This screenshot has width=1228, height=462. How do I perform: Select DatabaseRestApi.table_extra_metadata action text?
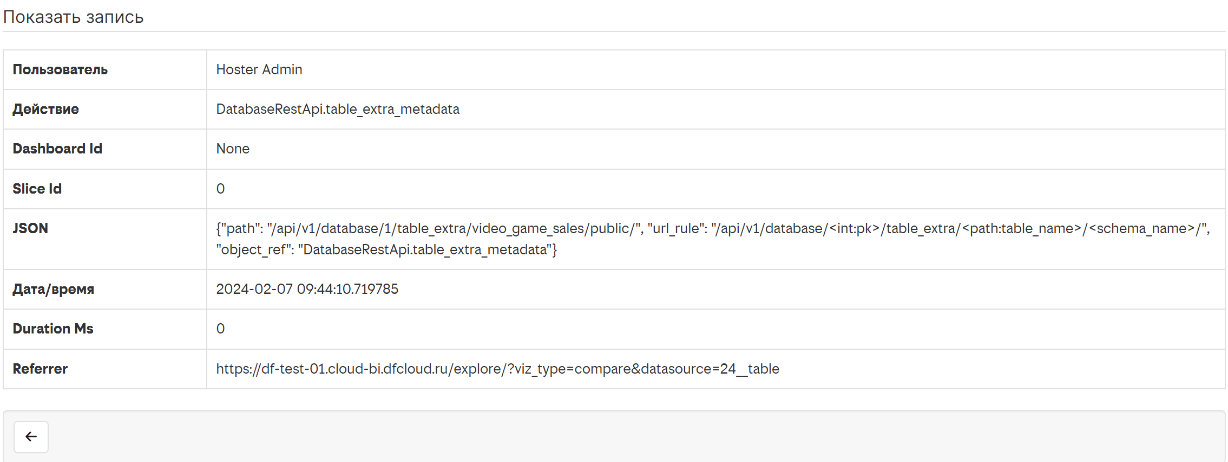tap(338, 109)
